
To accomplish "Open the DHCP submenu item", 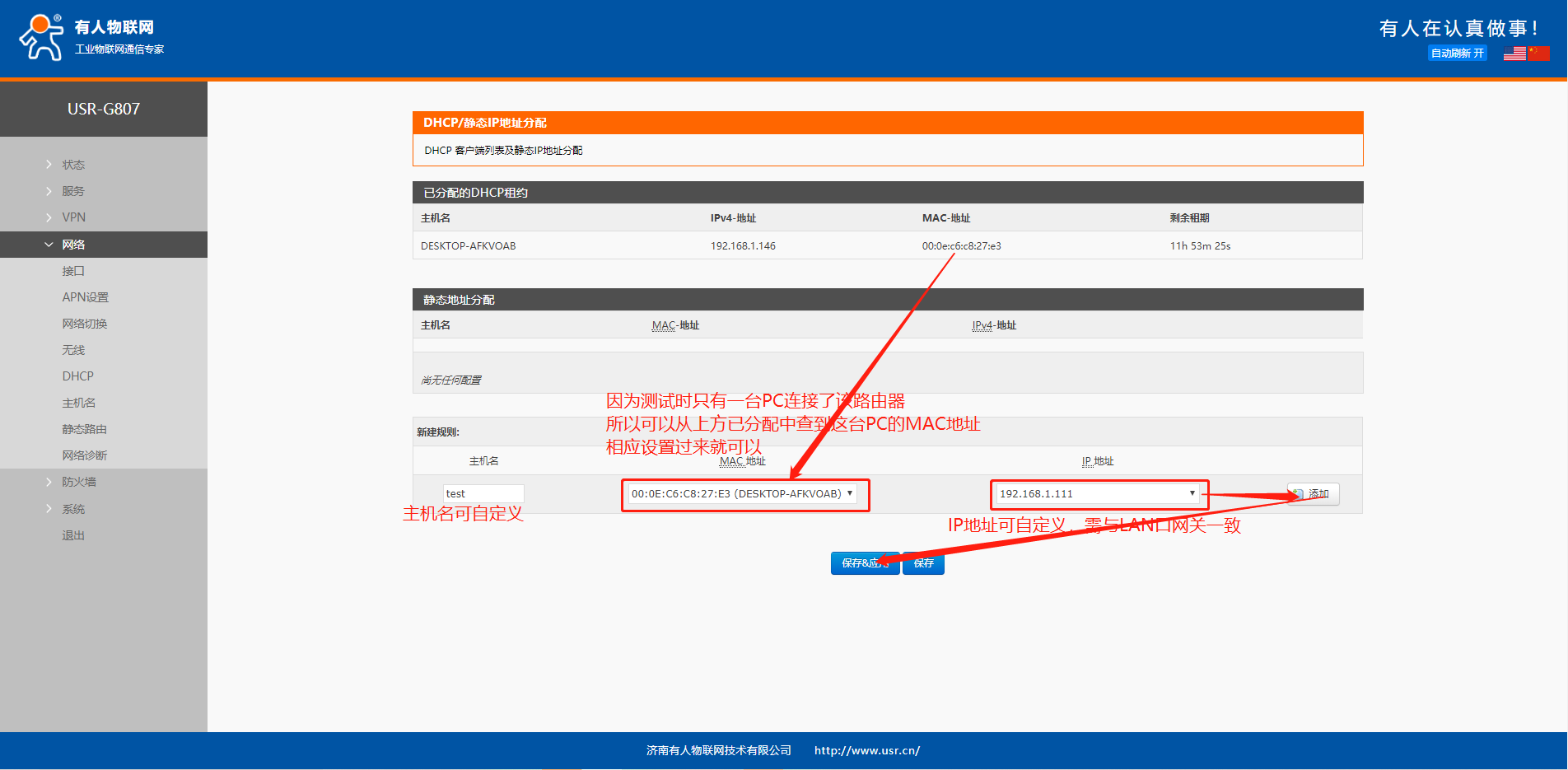I will (x=78, y=376).
